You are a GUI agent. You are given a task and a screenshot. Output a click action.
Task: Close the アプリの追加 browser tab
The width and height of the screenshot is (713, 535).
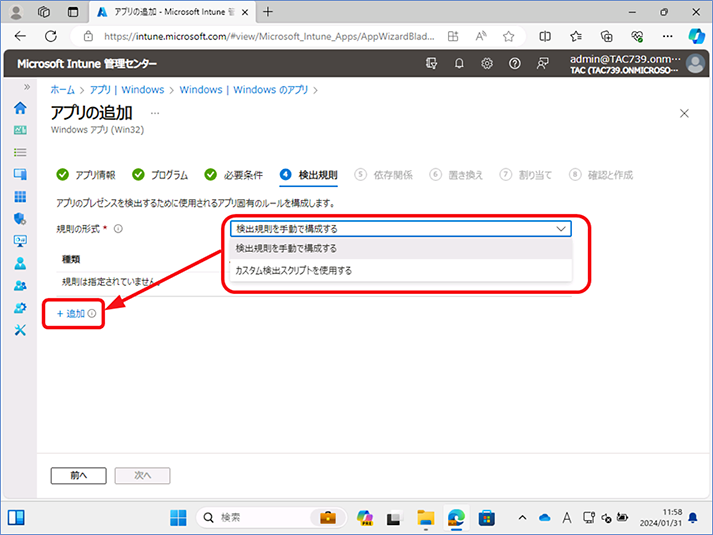point(245,12)
